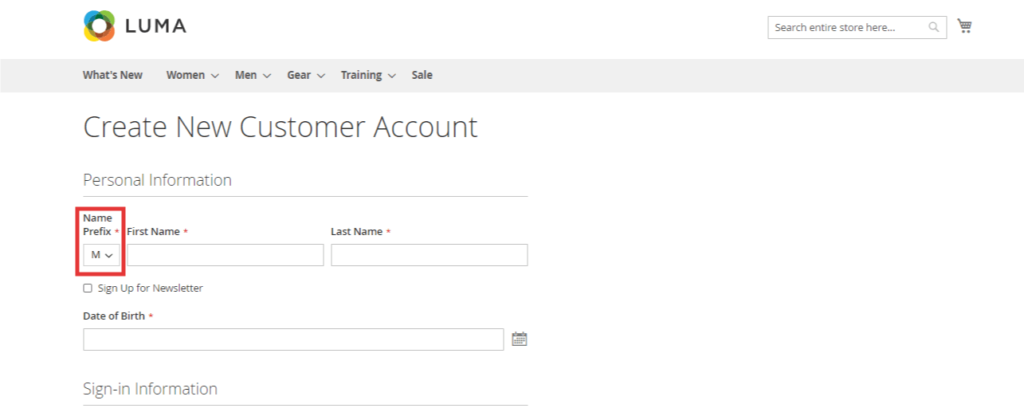Image resolution: width=1024 pixels, height=416 pixels.
Task: Focus the First Name field
Action: click(x=225, y=255)
